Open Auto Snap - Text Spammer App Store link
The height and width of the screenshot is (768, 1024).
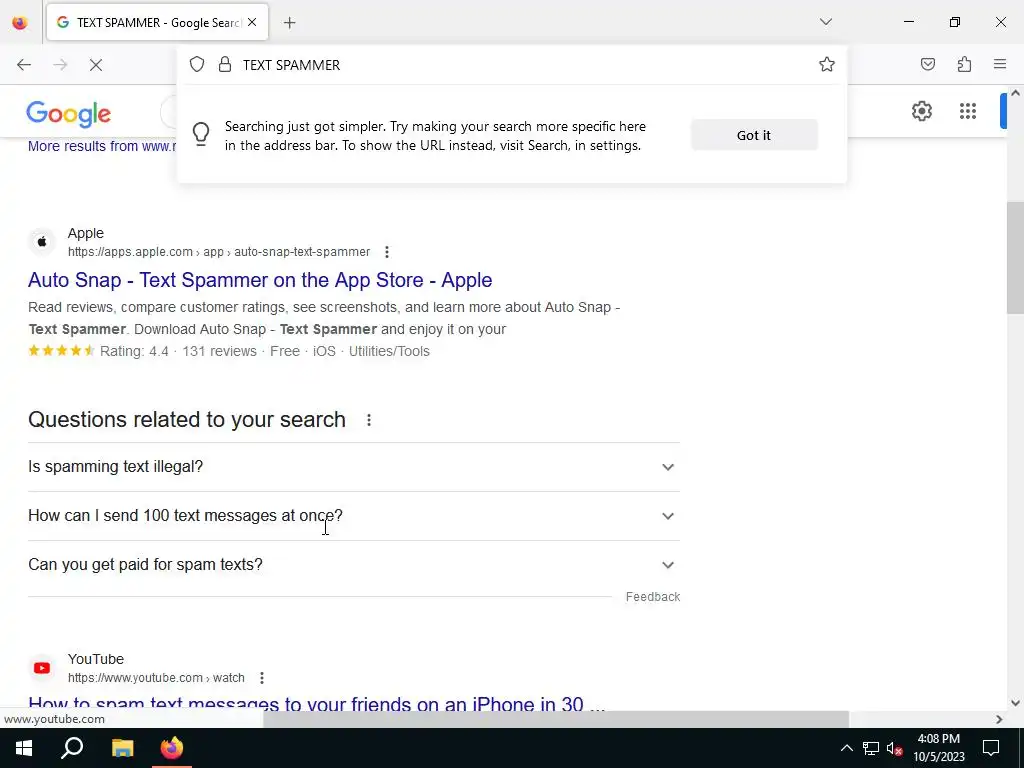click(260, 280)
